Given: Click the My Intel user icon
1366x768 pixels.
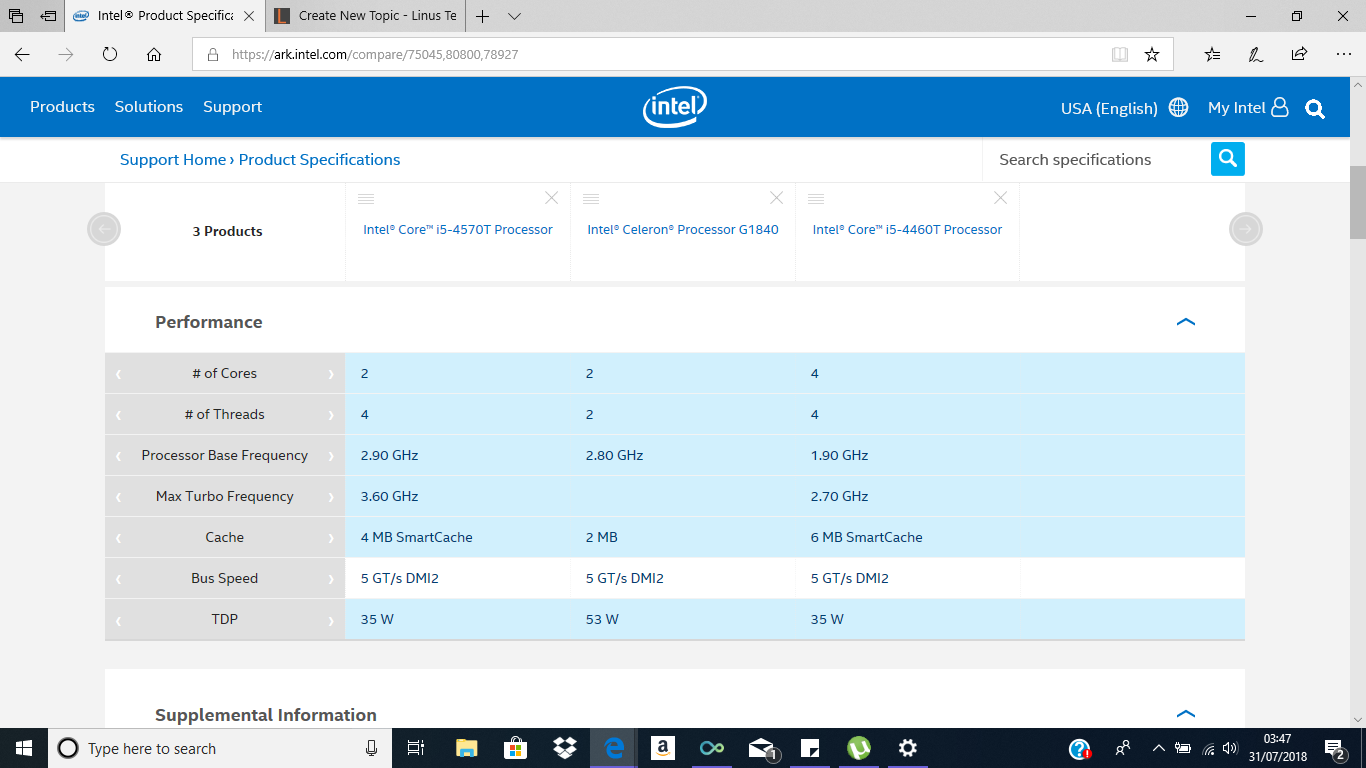Looking at the screenshot, I should point(1280,107).
